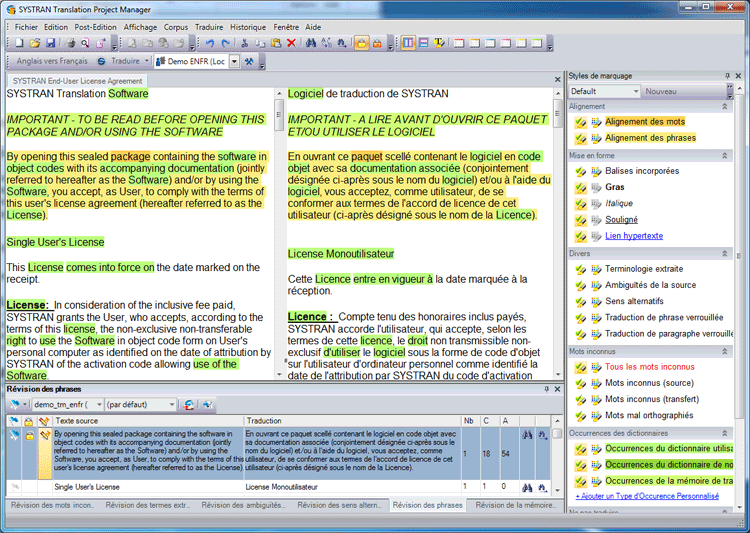
Task: Toggle Alignement des mots marking checkmark
Action: pos(581,122)
